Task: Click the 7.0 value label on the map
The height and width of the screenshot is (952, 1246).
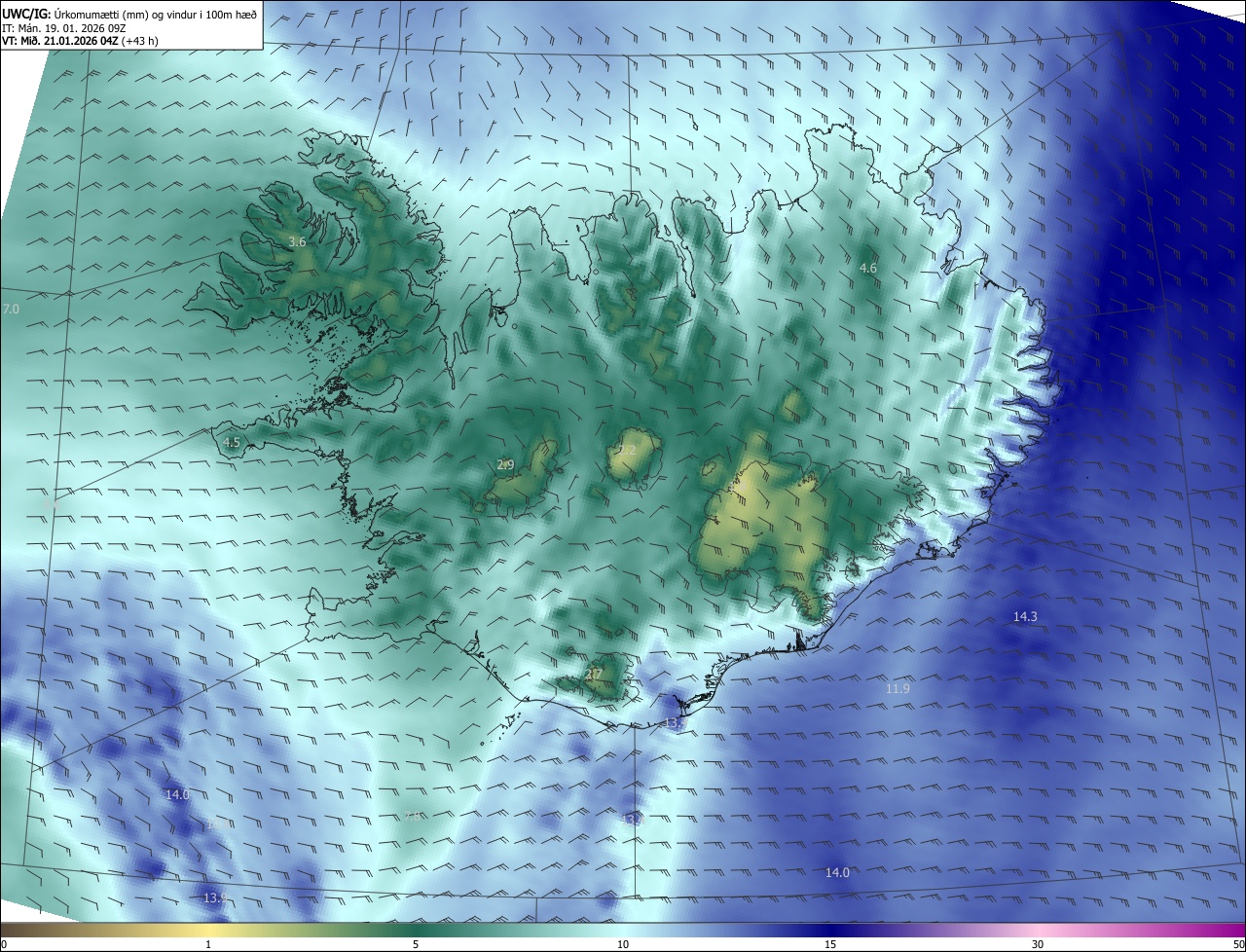Action: (11, 309)
